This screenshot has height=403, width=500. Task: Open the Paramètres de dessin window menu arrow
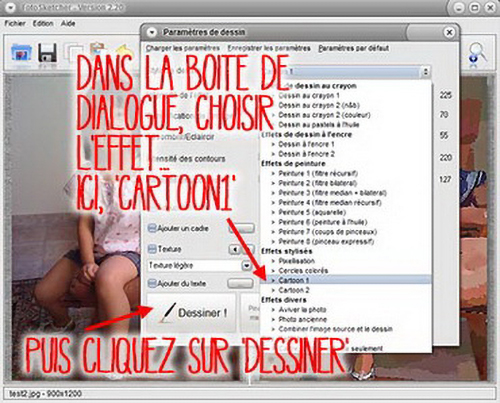click(152, 32)
